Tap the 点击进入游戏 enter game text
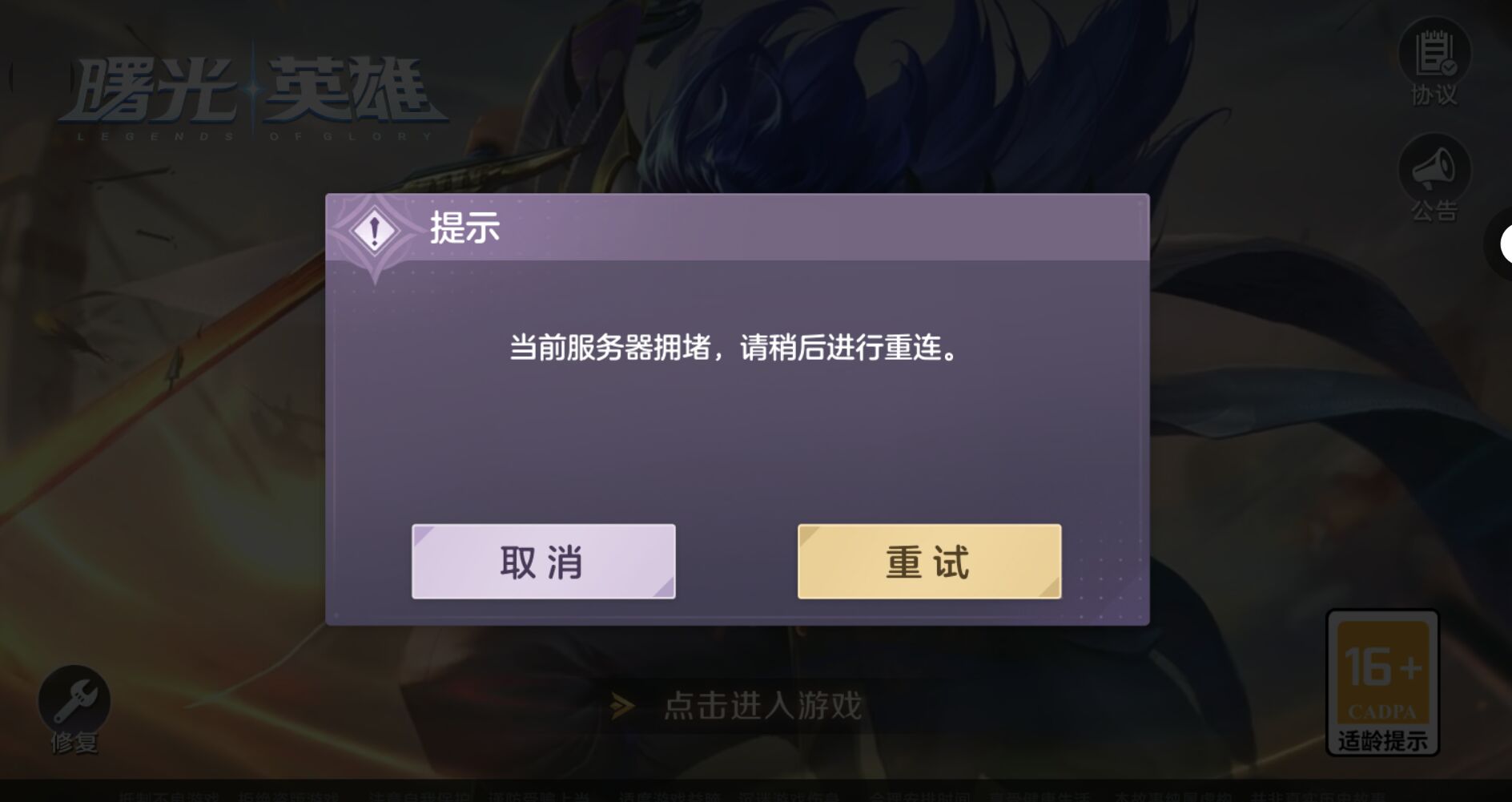Viewport: 1512px width, 802px height. [x=763, y=706]
